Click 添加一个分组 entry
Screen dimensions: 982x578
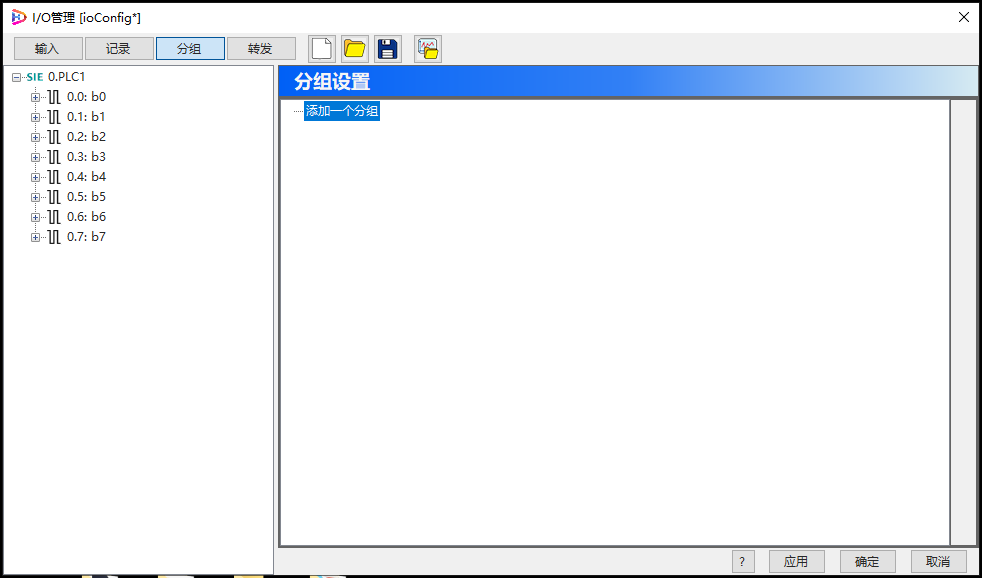(x=342, y=112)
